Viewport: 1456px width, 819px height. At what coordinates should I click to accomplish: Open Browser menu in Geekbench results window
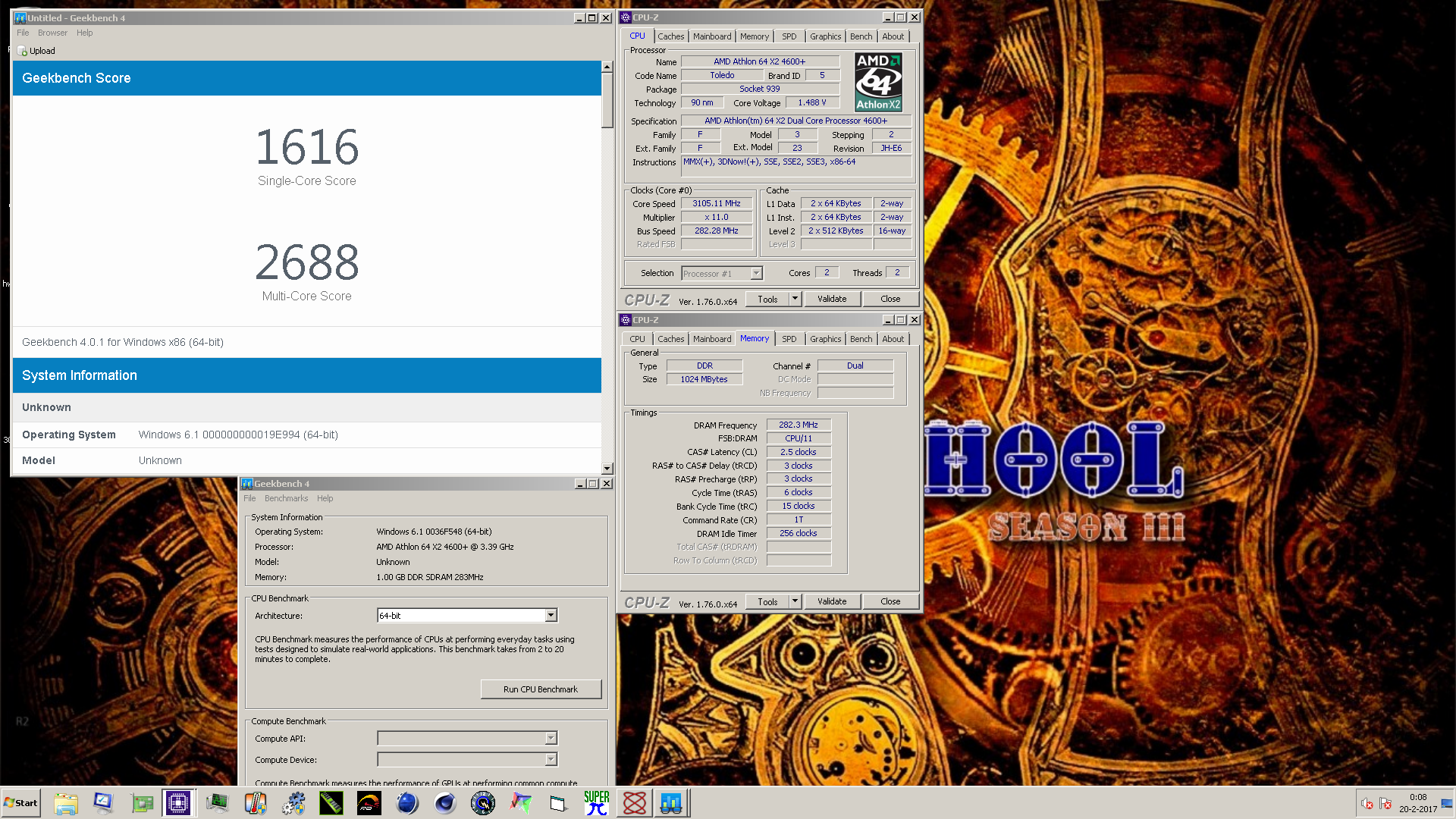(x=52, y=33)
